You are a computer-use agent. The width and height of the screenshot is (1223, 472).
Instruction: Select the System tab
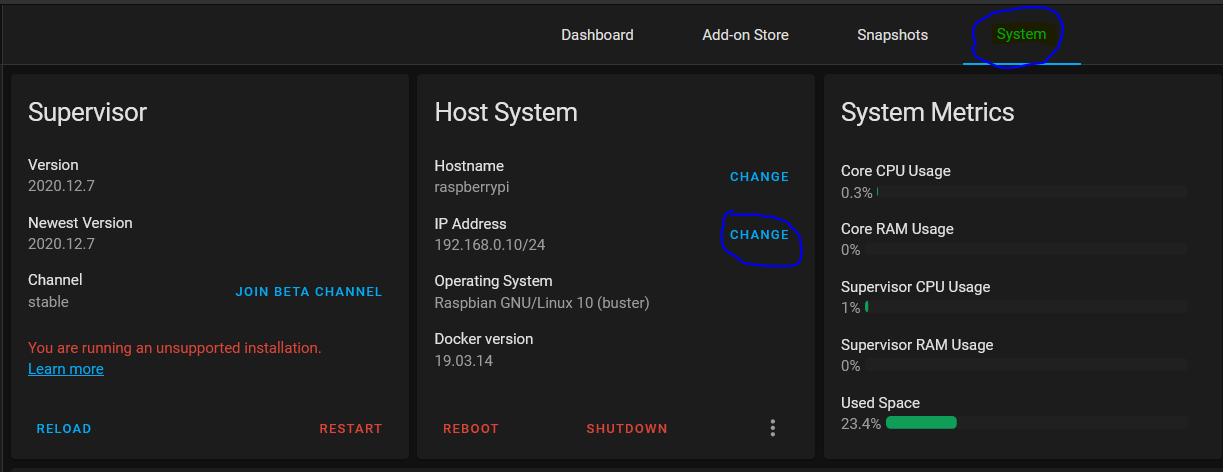point(1021,35)
